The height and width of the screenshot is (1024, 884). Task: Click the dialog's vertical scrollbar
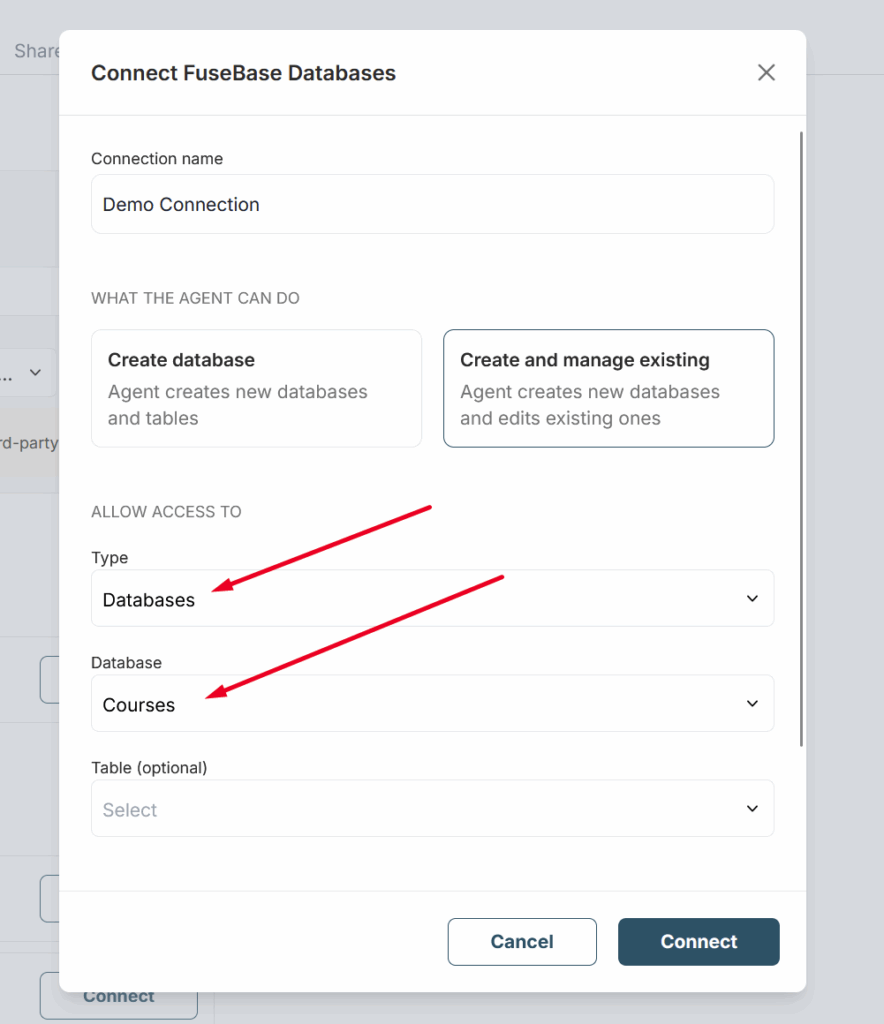coord(803,438)
